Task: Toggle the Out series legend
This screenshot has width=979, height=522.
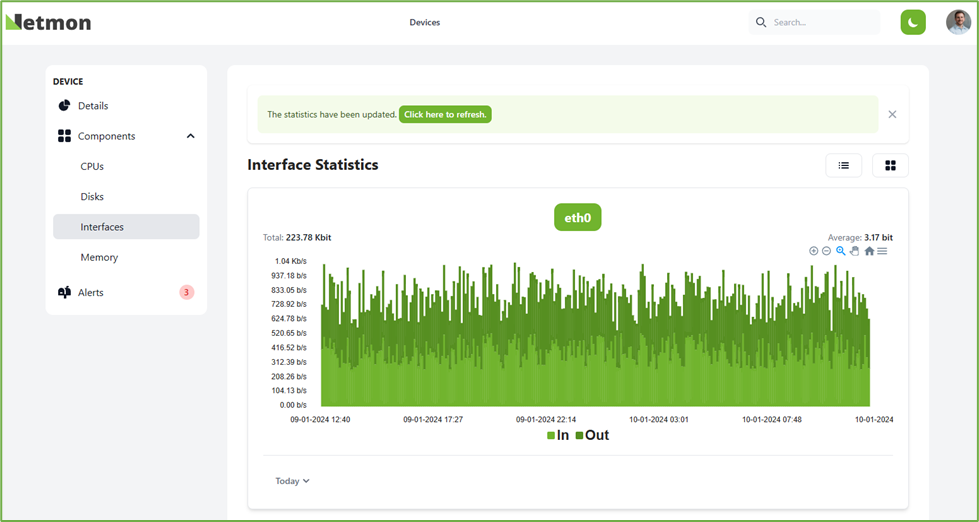Action: click(x=592, y=435)
